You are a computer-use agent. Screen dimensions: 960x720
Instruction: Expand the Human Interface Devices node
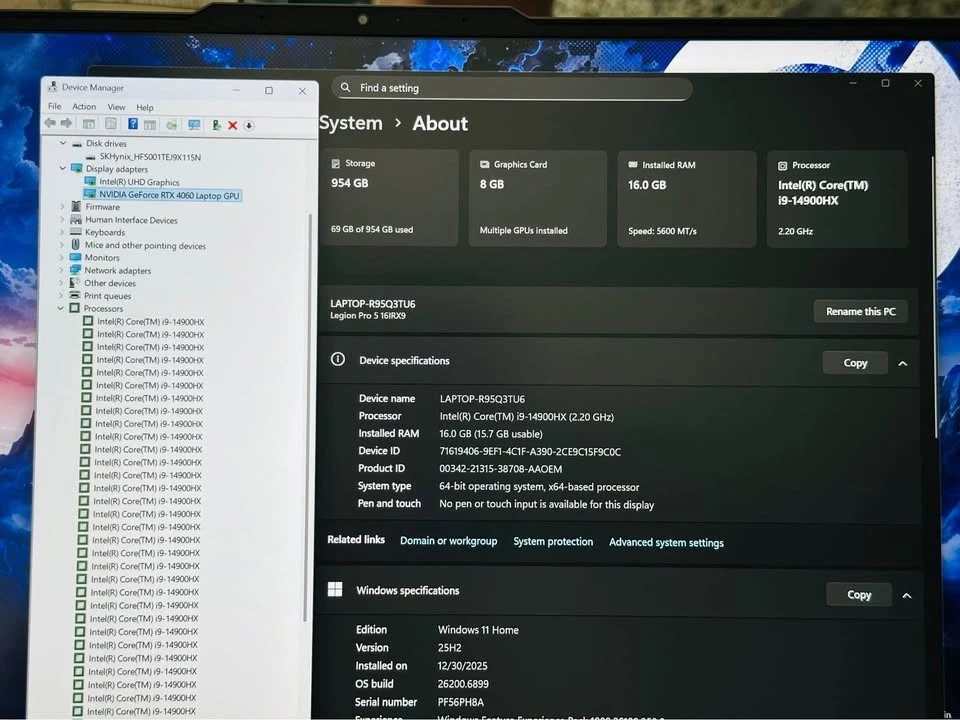pos(62,219)
